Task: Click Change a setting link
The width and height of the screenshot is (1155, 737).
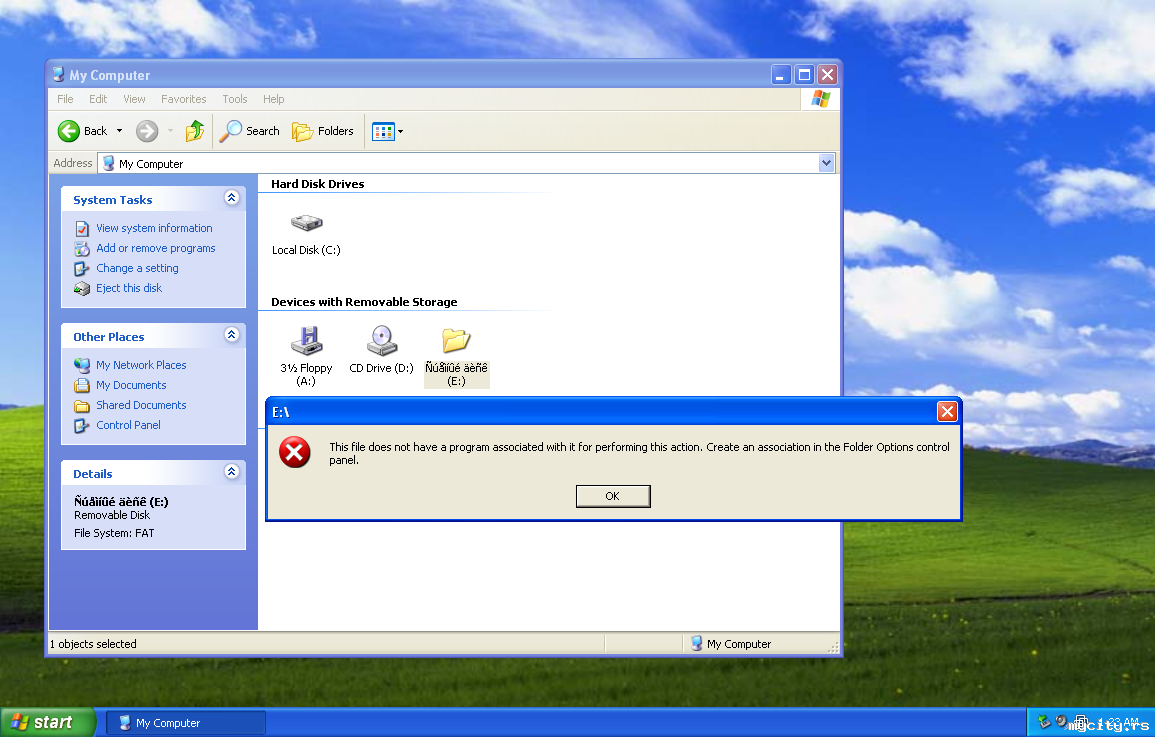Action: 137,268
